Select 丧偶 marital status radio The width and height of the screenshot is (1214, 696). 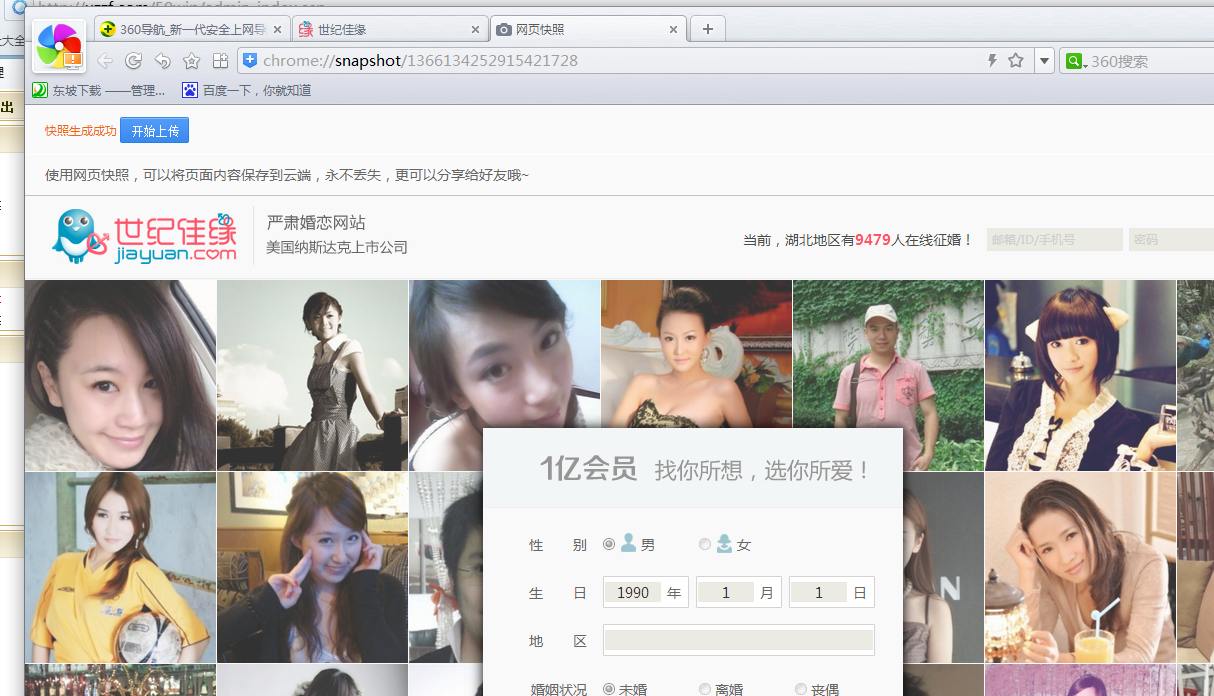click(x=801, y=689)
